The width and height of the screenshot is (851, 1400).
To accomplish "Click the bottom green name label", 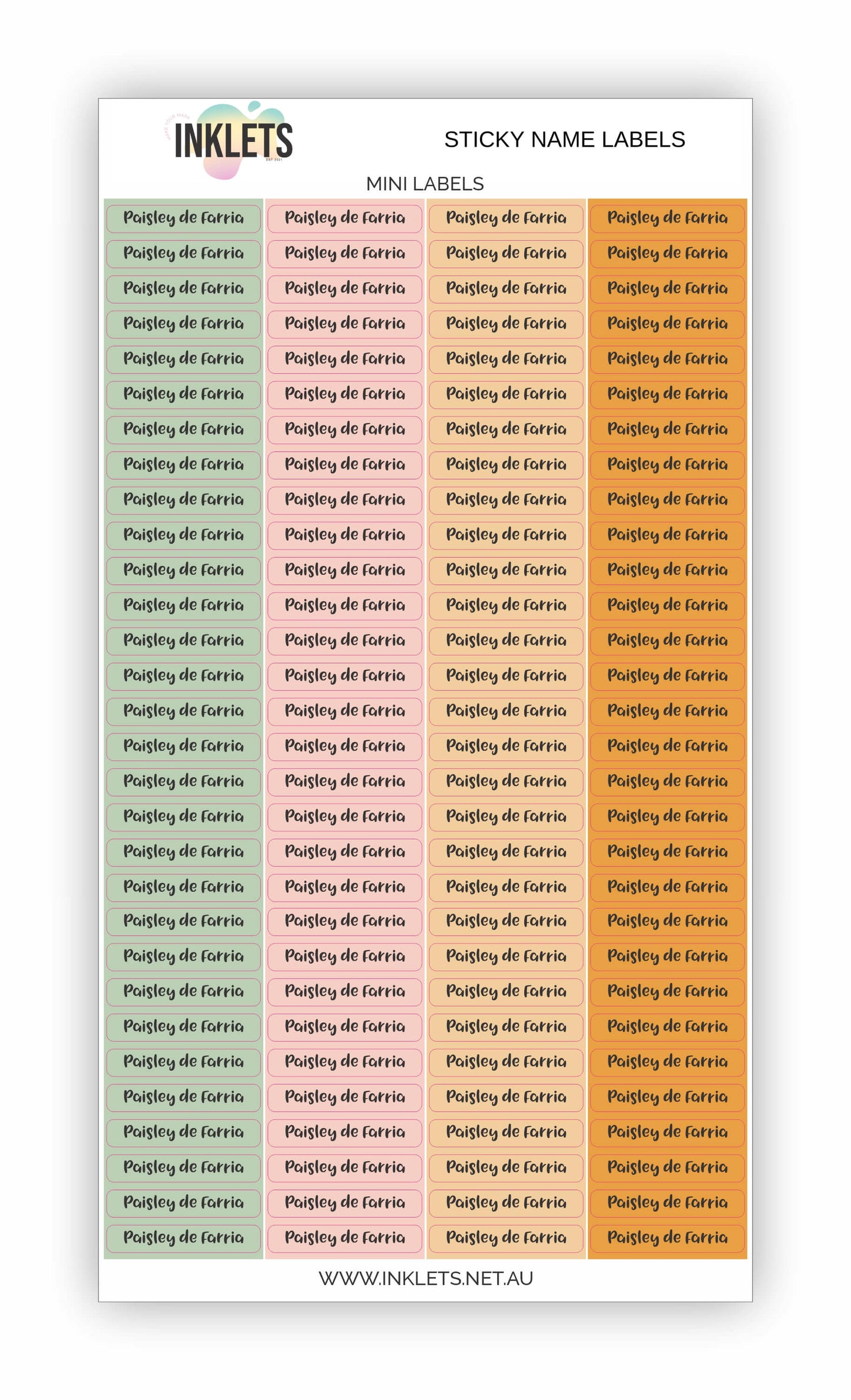I will click(x=183, y=1238).
